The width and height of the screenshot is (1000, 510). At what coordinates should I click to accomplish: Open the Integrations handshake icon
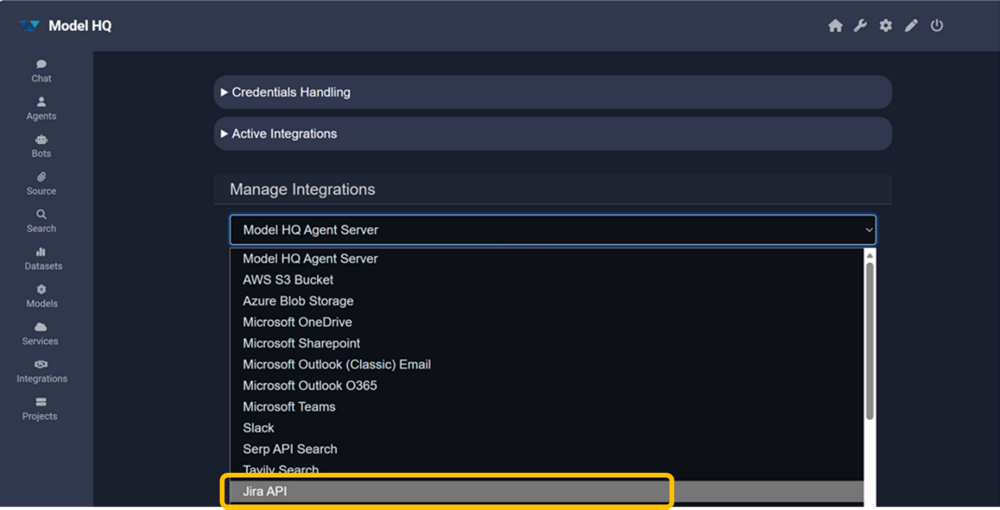(x=41, y=364)
